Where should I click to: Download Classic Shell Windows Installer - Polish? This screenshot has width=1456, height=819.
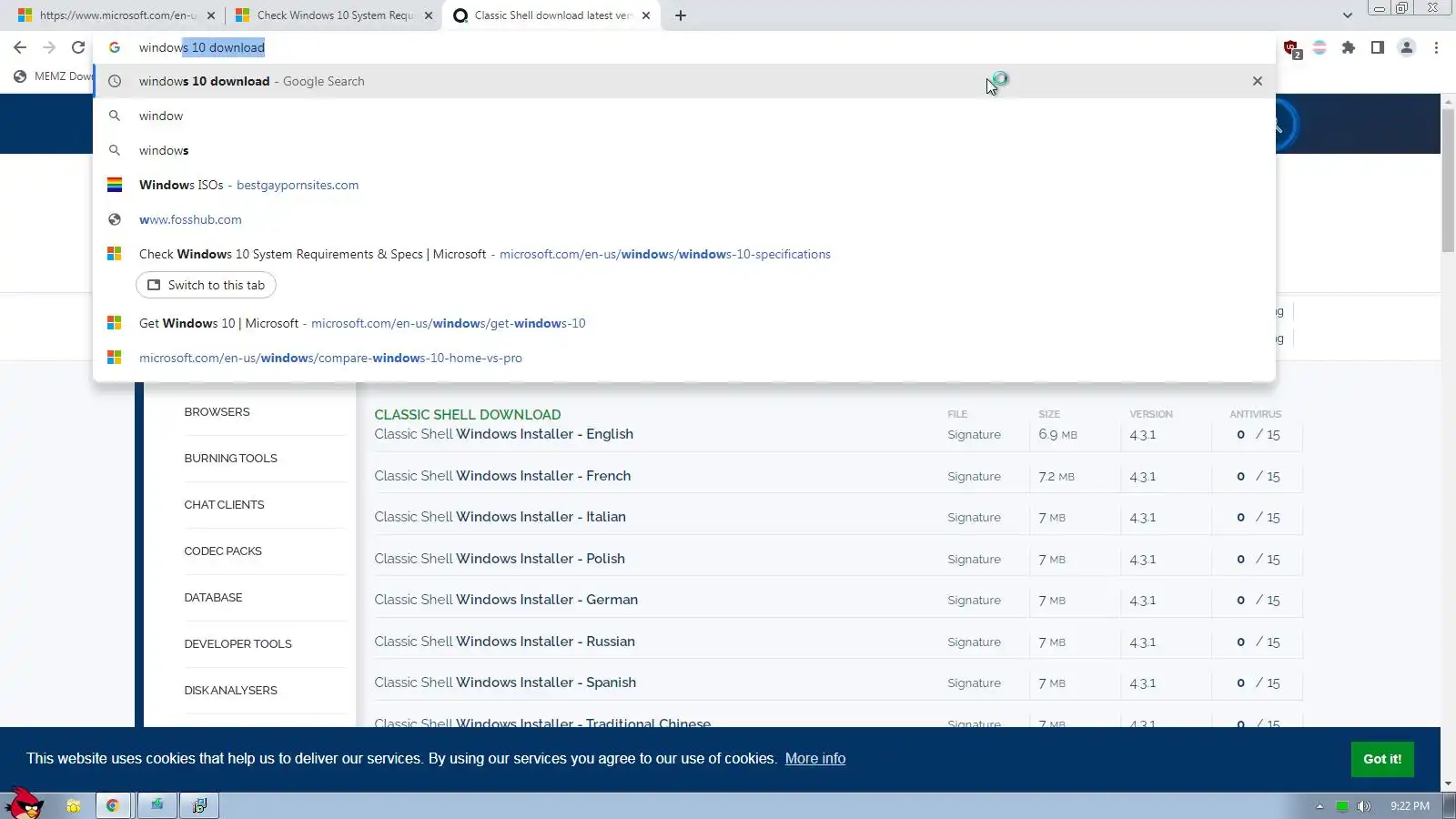pos(500,559)
